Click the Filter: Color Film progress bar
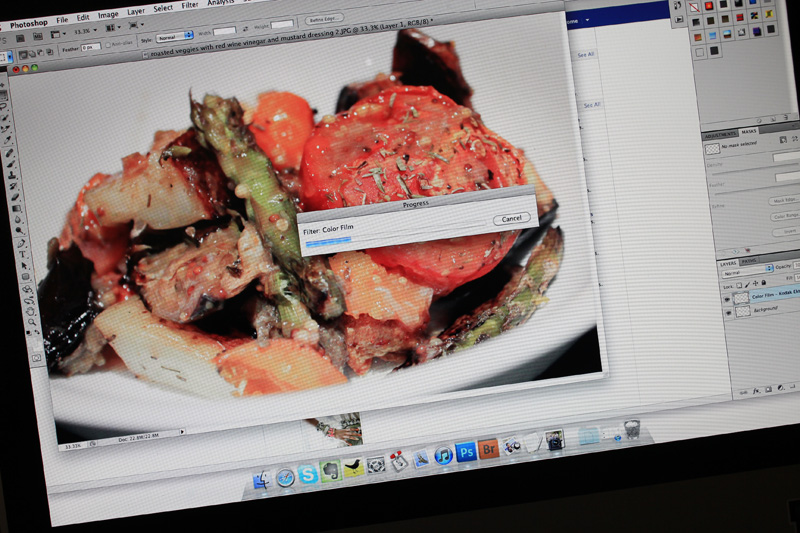The height and width of the screenshot is (533, 800). pos(395,233)
